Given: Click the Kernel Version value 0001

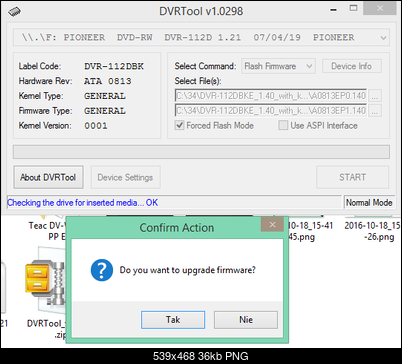Looking at the screenshot, I should [96, 126].
